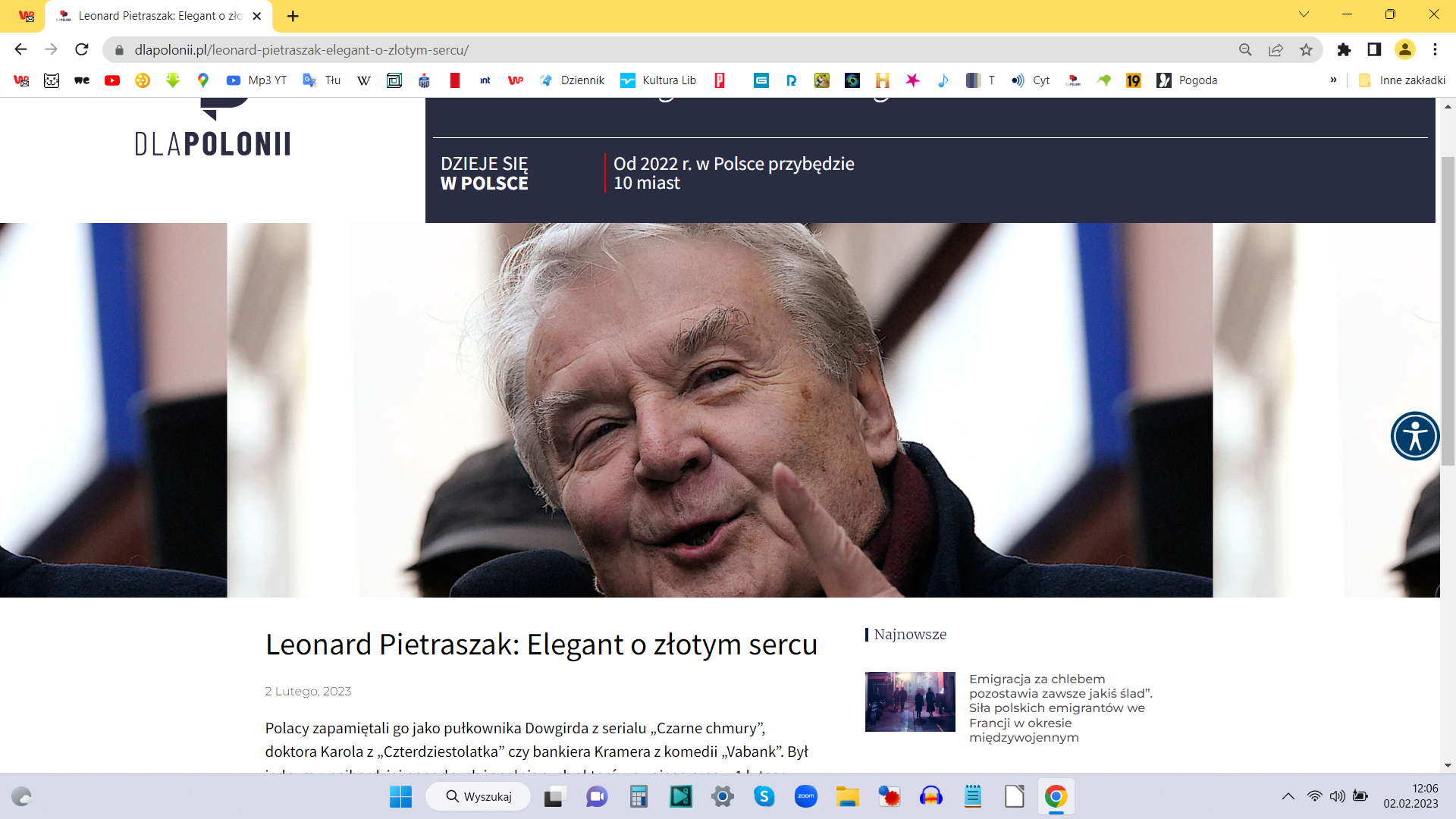Image resolution: width=1456 pixels, height=819 pixels.
Task: Select the Leonard Pietraszak tab
Action: (159, 16)
